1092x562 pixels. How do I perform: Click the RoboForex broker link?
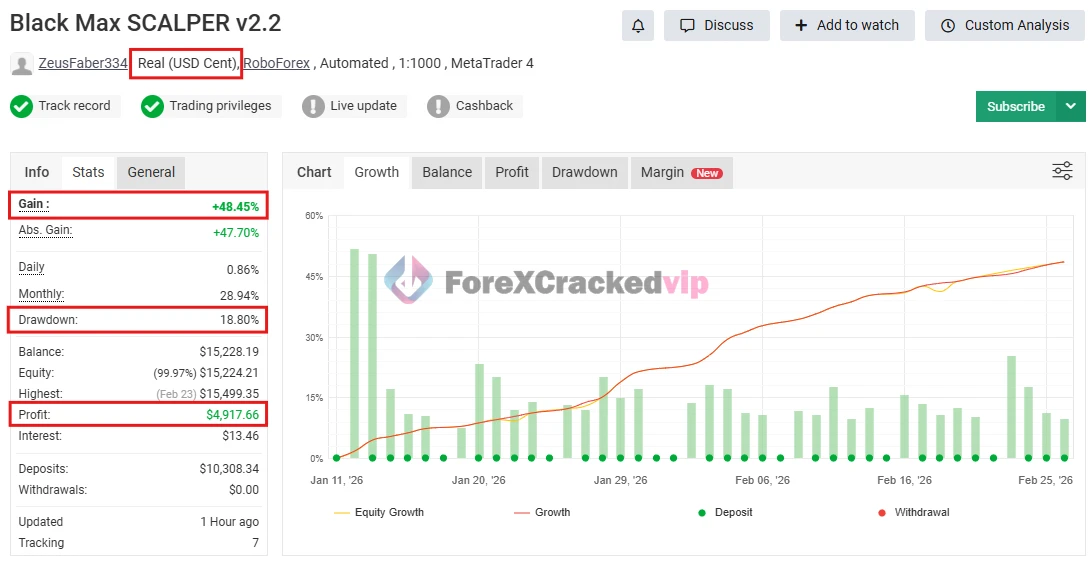(x=276, y=63)
